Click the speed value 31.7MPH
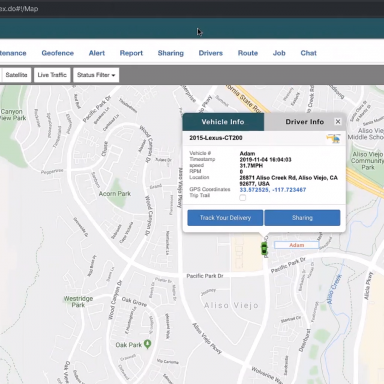Viewport: 384px width, 384px height. click(x=251, y=166)
